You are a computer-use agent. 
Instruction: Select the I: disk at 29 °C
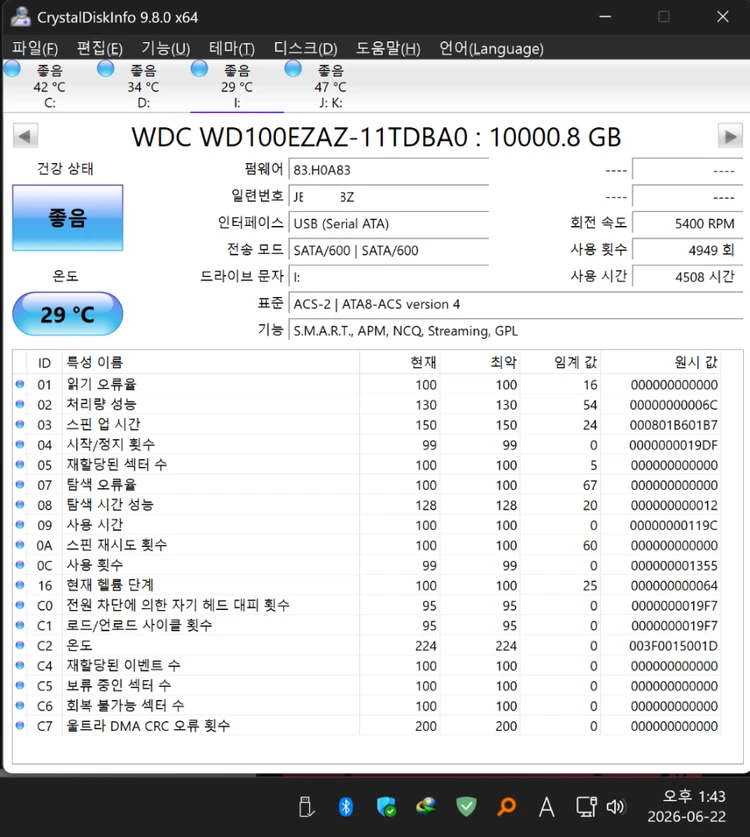coord(237,86)
